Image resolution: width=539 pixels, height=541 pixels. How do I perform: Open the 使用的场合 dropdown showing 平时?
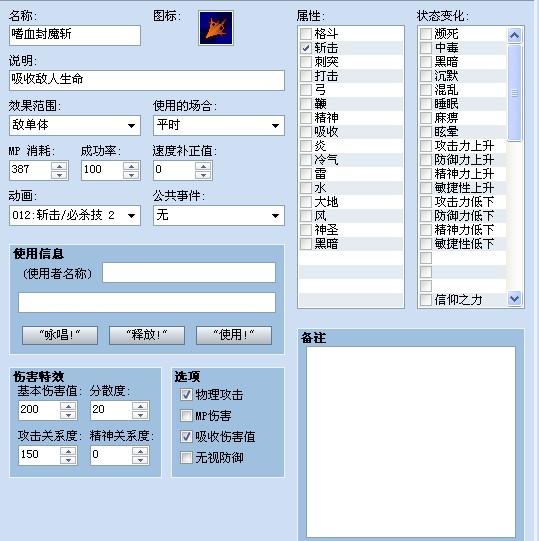219,125
